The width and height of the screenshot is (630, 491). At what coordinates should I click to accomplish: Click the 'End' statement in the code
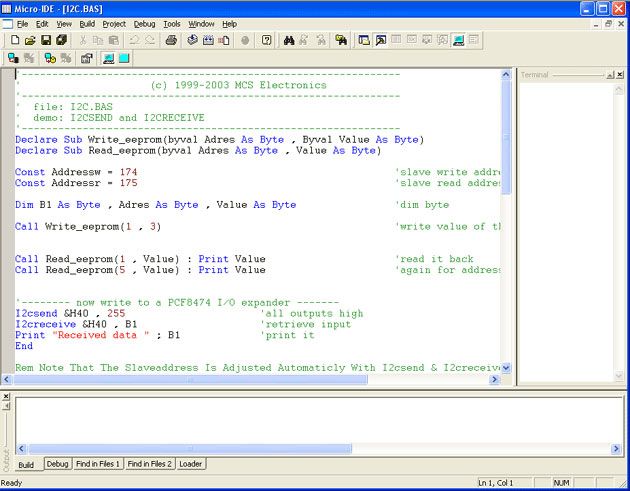pos(24,346)
